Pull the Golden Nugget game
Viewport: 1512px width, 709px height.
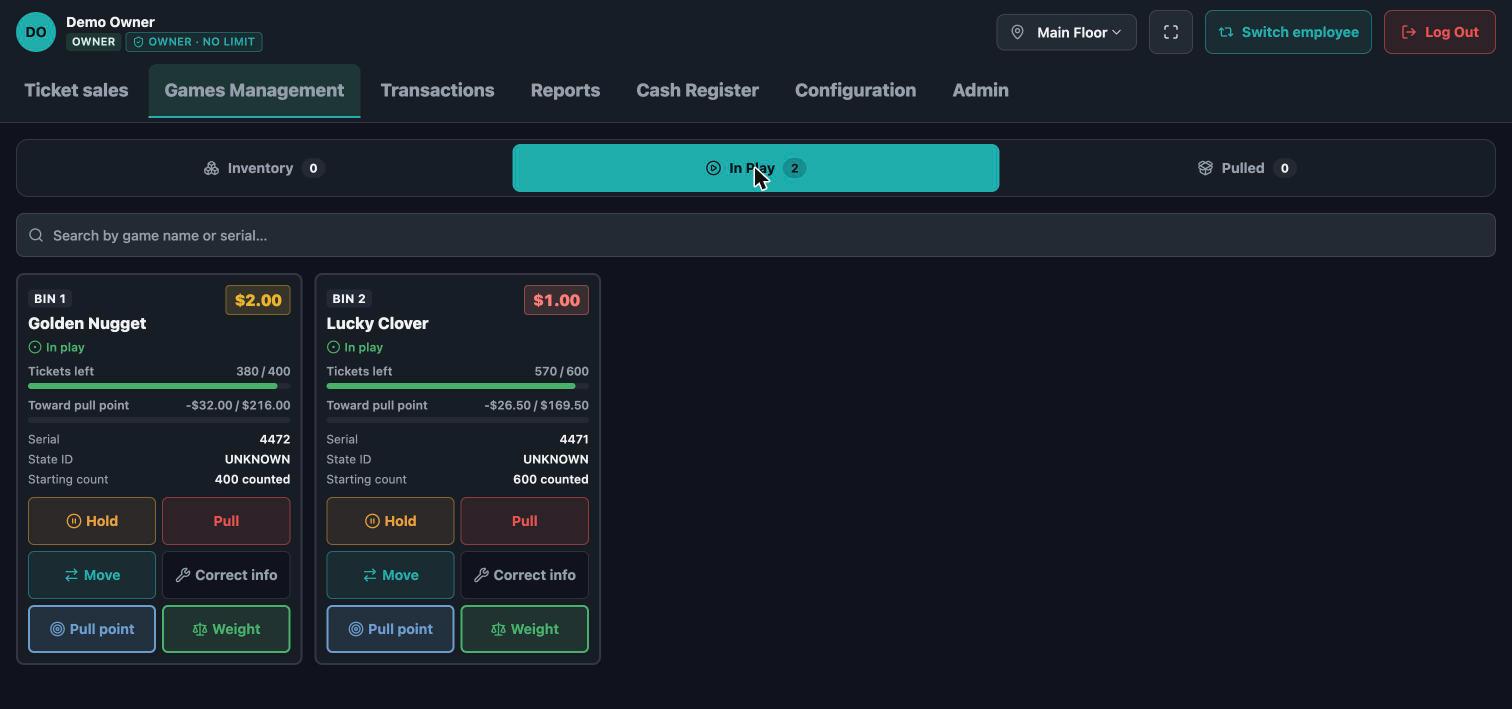[226, 521]
